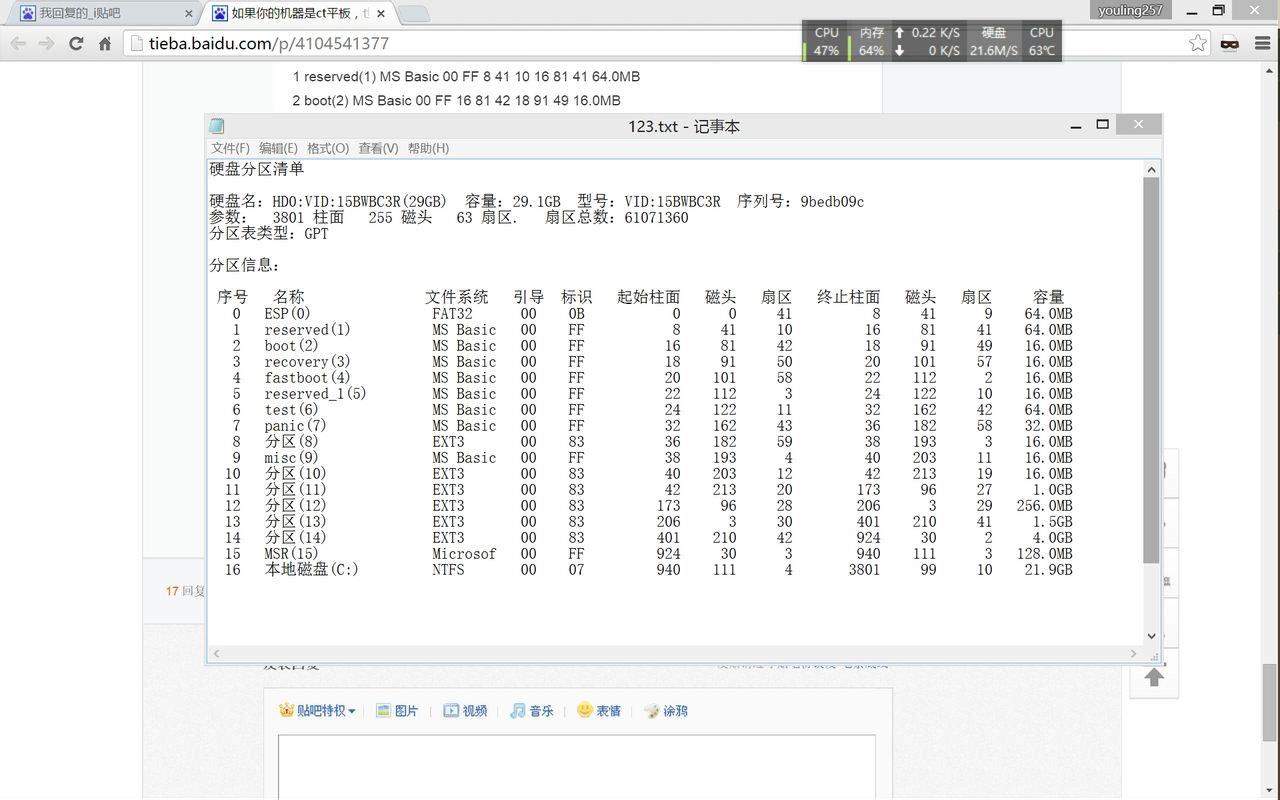Screen dimensions: 1280x800
Task: Click the address bar URL
Action: 269,43
